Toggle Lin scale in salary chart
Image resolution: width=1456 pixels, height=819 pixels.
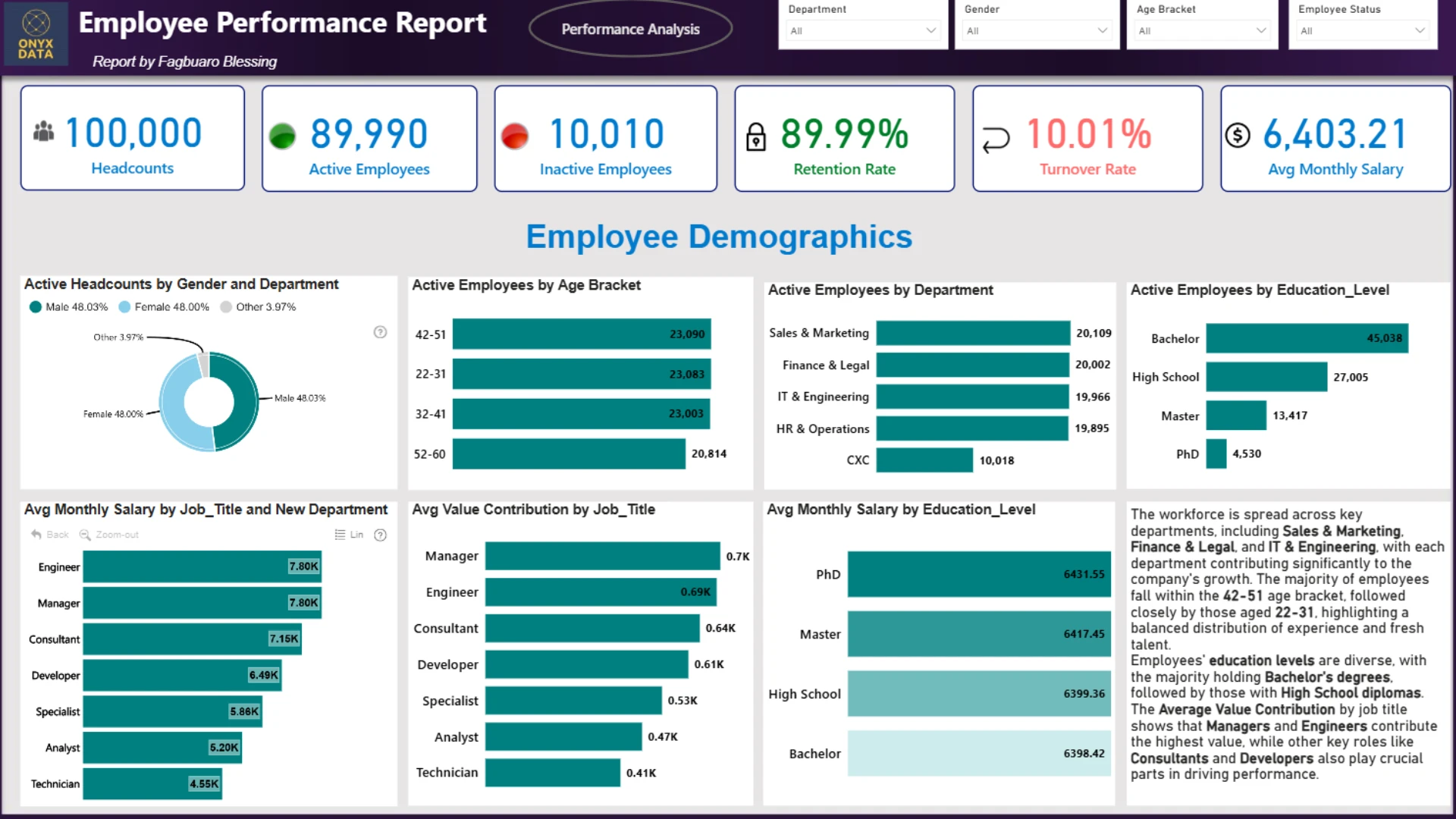[350, 535]
